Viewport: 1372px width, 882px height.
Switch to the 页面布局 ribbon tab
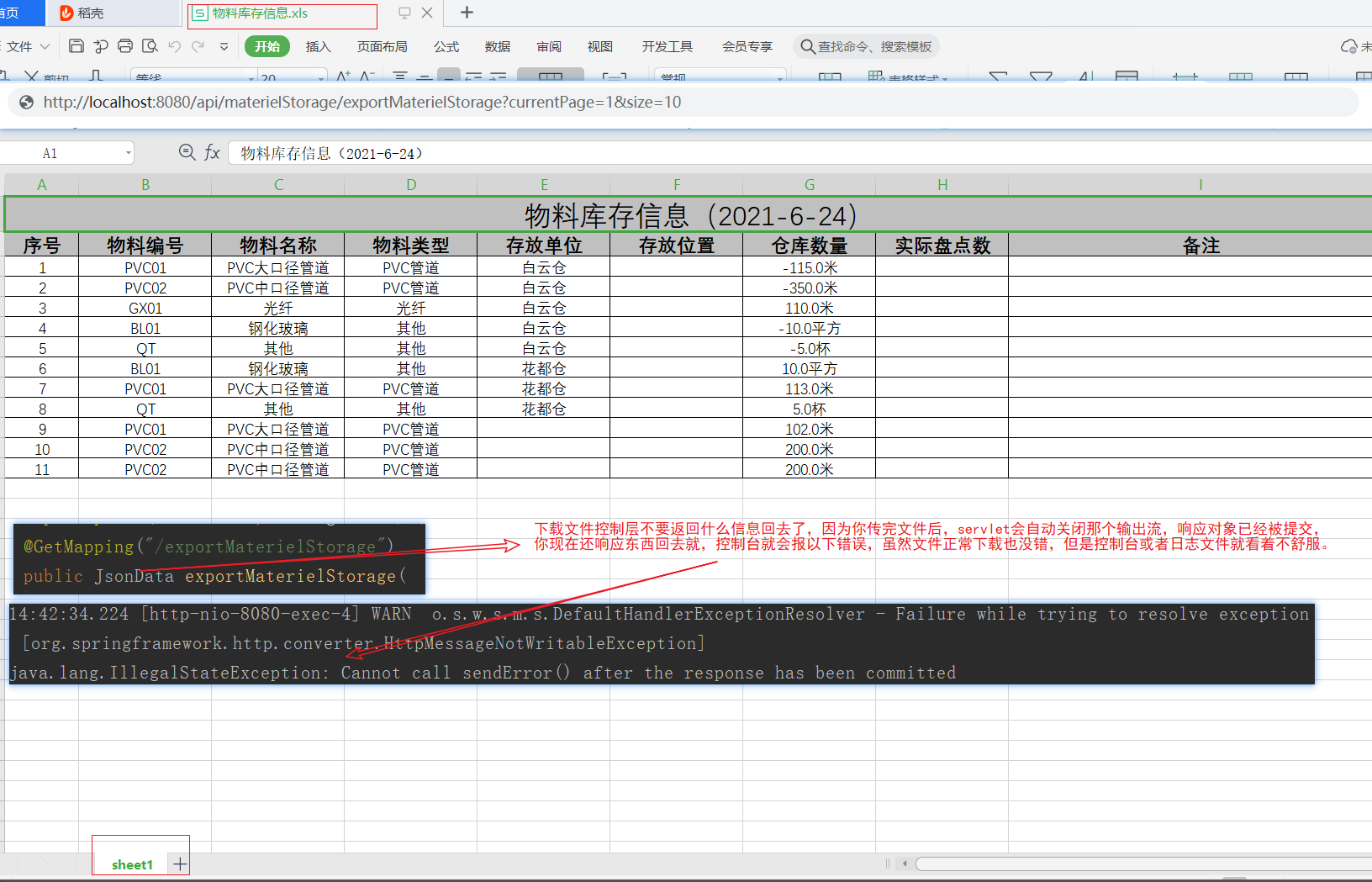pos(382,47)
